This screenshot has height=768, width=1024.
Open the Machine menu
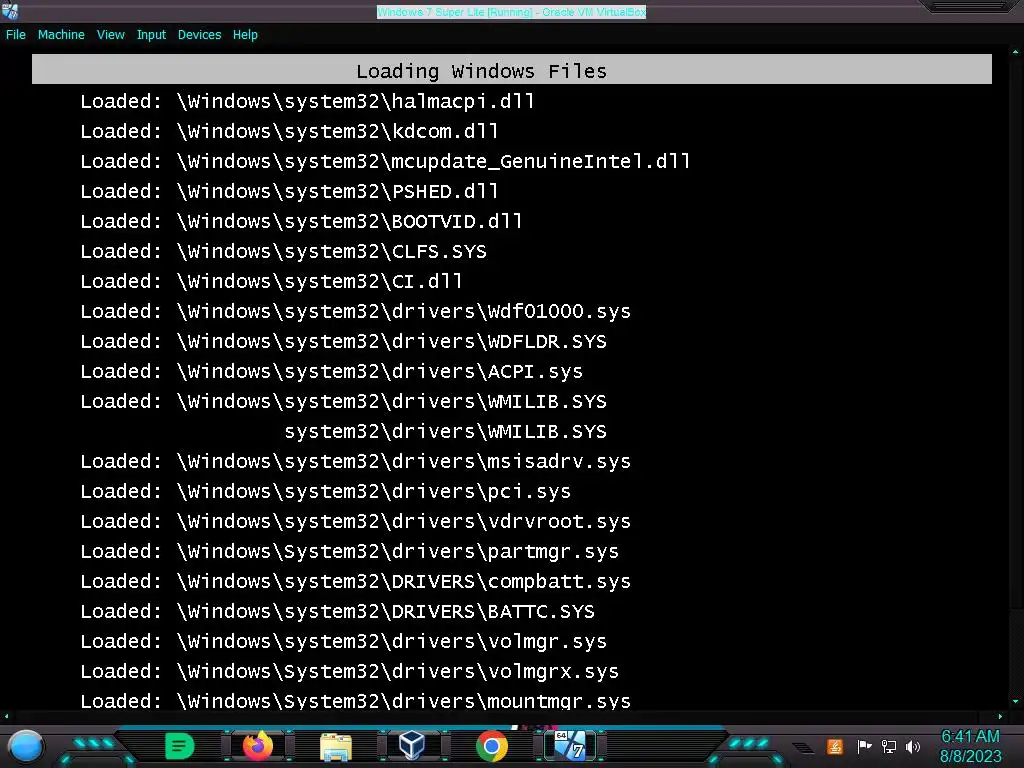click(61, 35)
